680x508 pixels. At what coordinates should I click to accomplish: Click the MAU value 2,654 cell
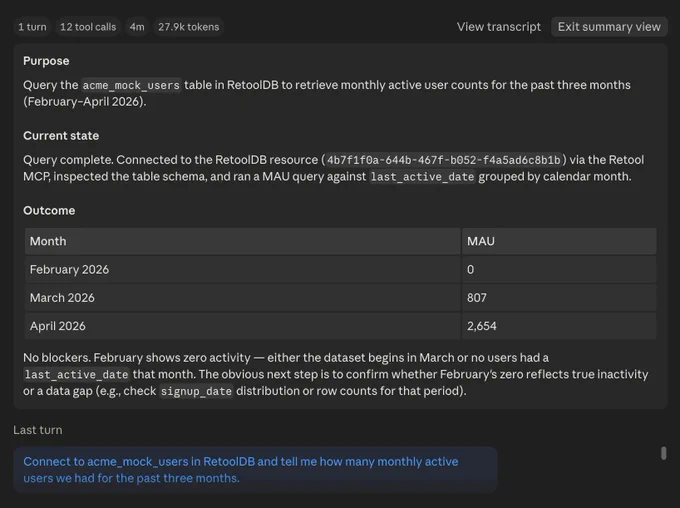(559, 326)
